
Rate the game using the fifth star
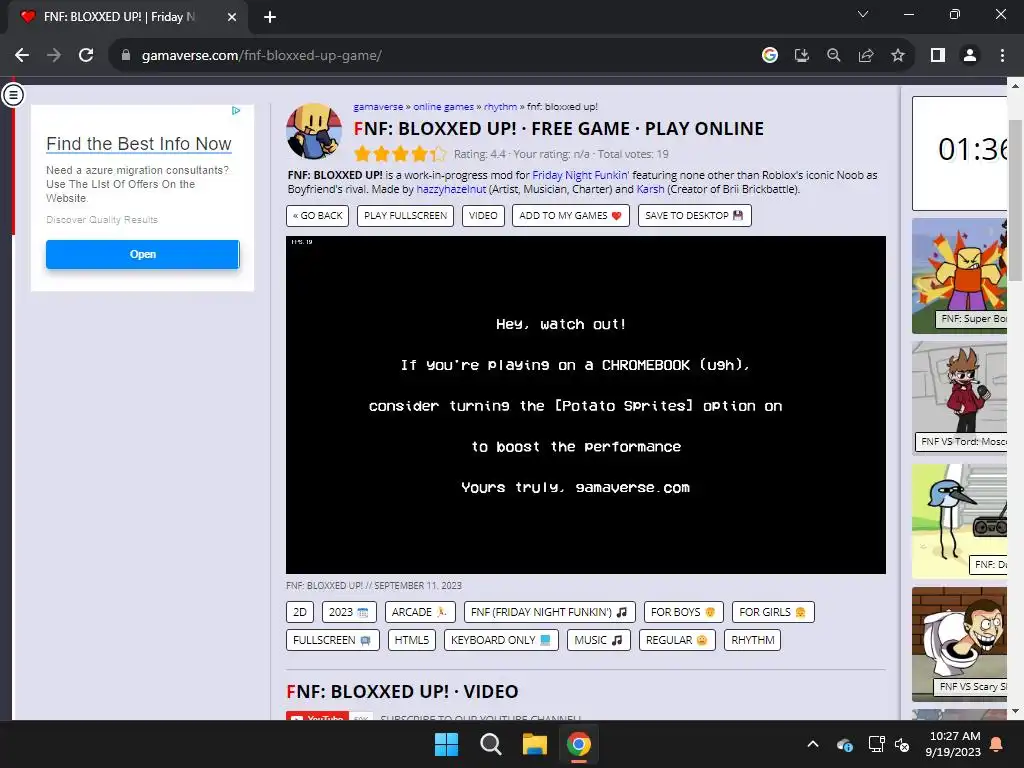tap(438, 154)
